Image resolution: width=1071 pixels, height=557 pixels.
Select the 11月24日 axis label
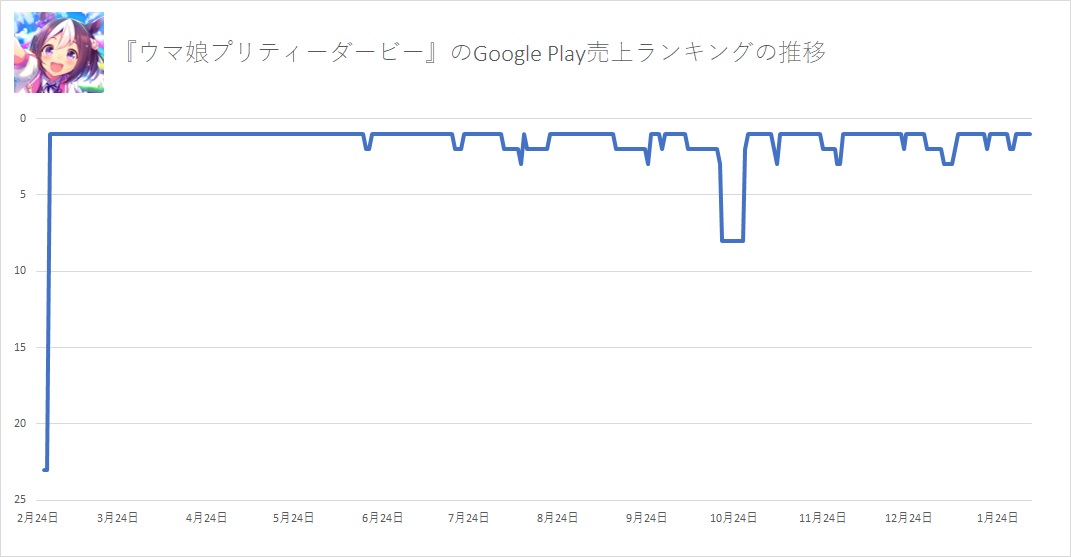[x=820, y=517]
